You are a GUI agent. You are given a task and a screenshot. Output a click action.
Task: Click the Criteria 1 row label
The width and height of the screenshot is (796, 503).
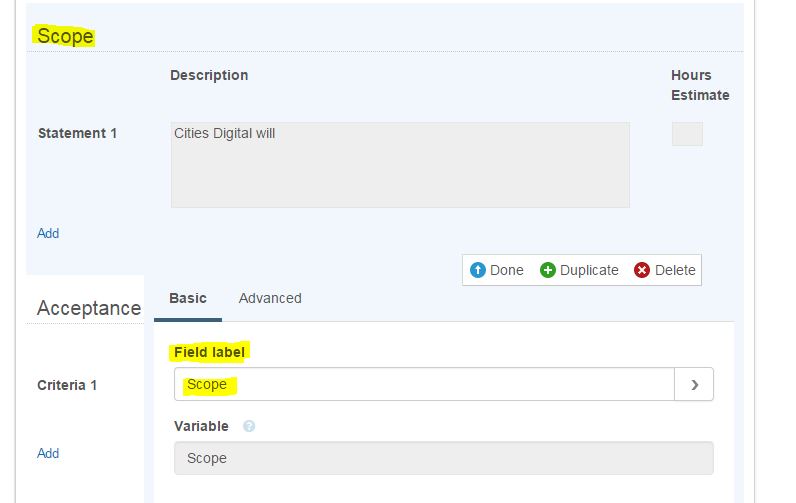coord(67,385)
